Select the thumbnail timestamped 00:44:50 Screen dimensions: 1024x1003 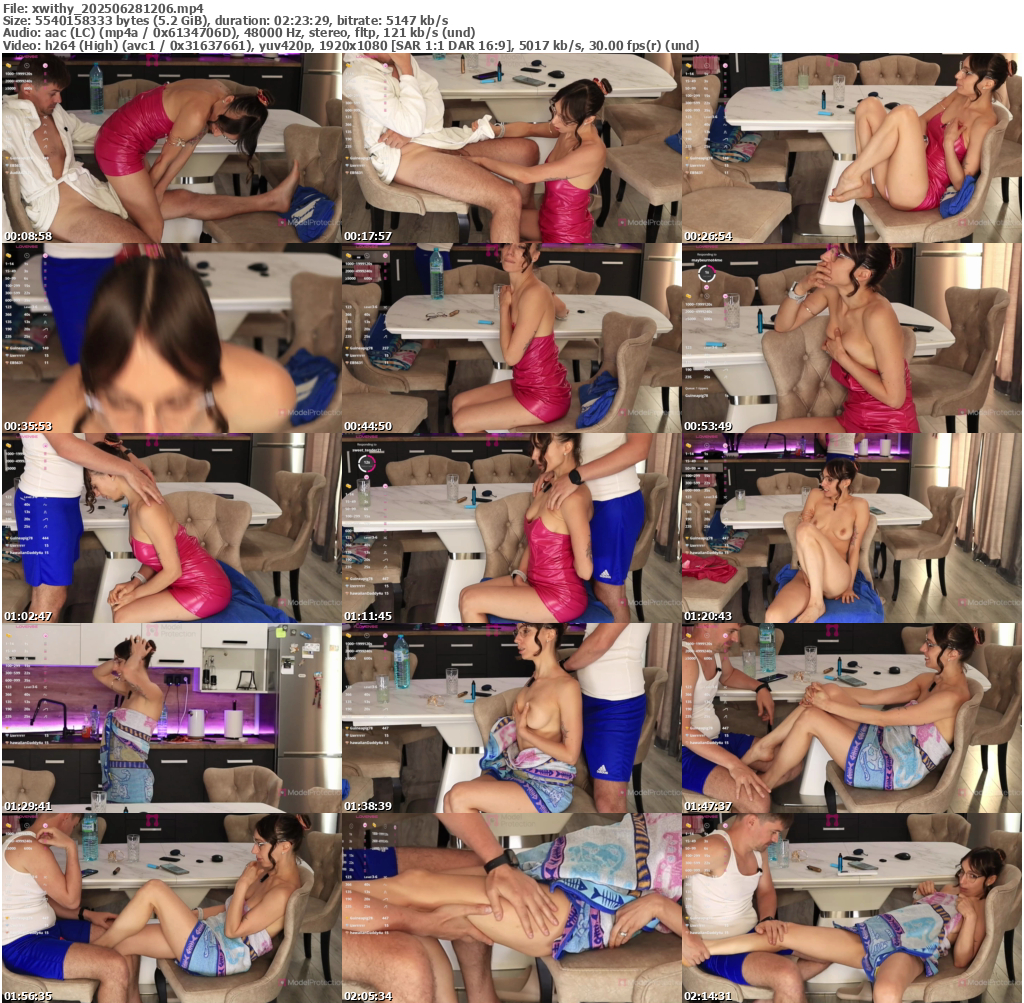pos(511,338)
